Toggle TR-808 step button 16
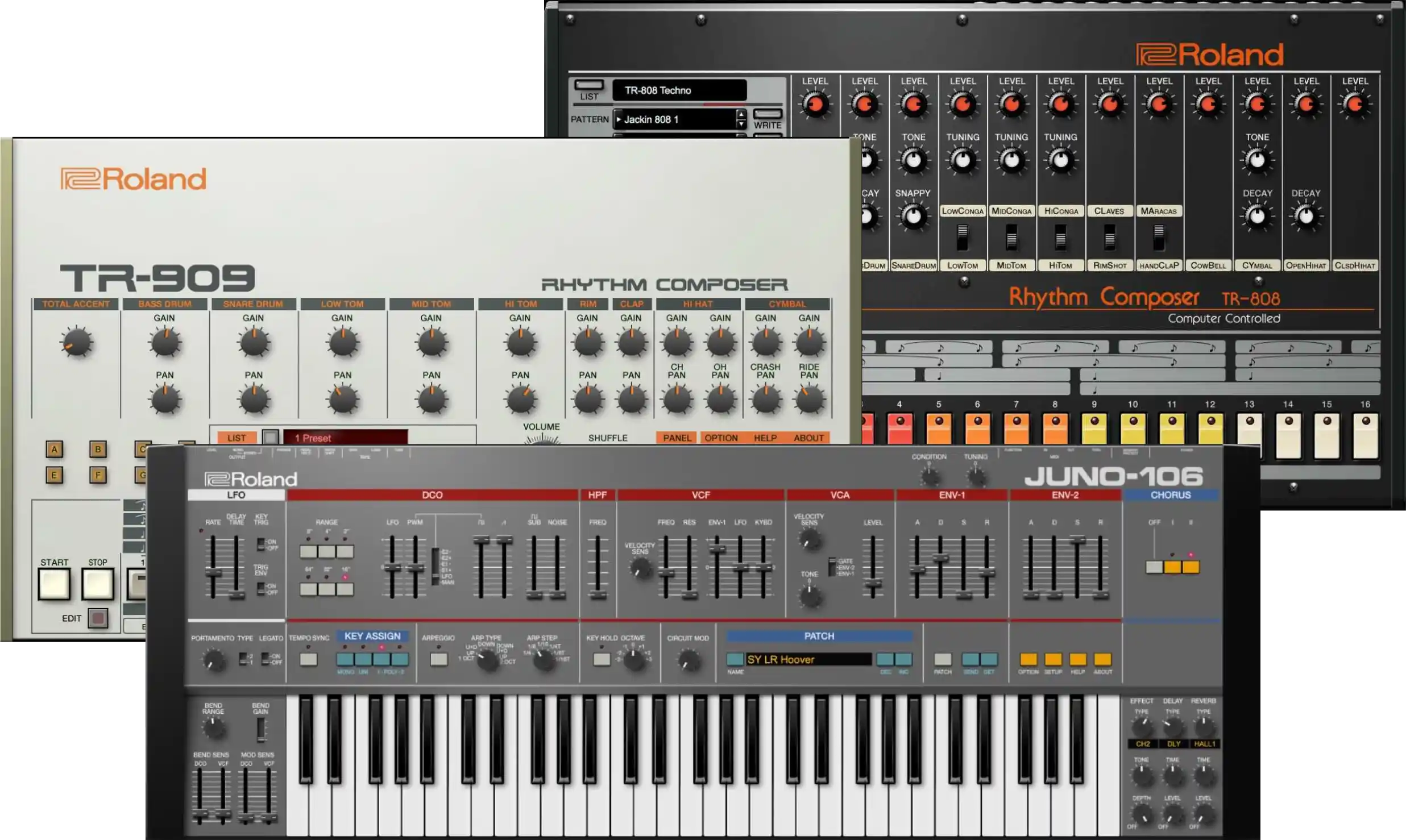The width and height of the screenshot is (1406, 840). [1365, 436]
